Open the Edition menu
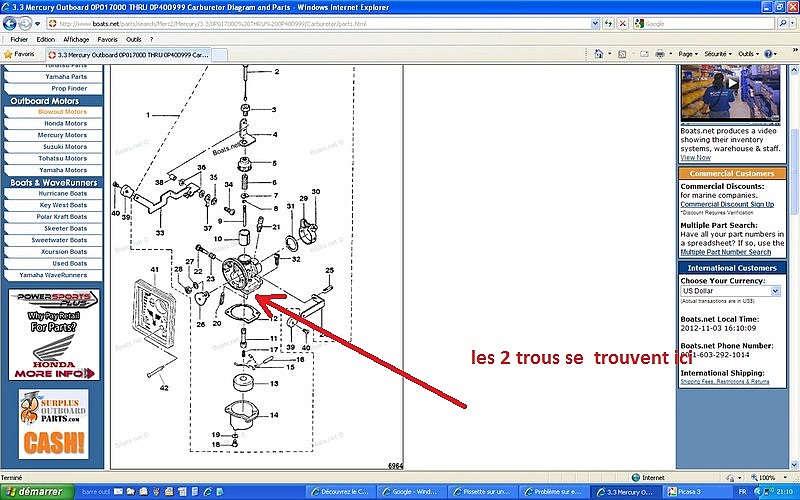This screenshot has width=800, height=500. pos(45,39)
